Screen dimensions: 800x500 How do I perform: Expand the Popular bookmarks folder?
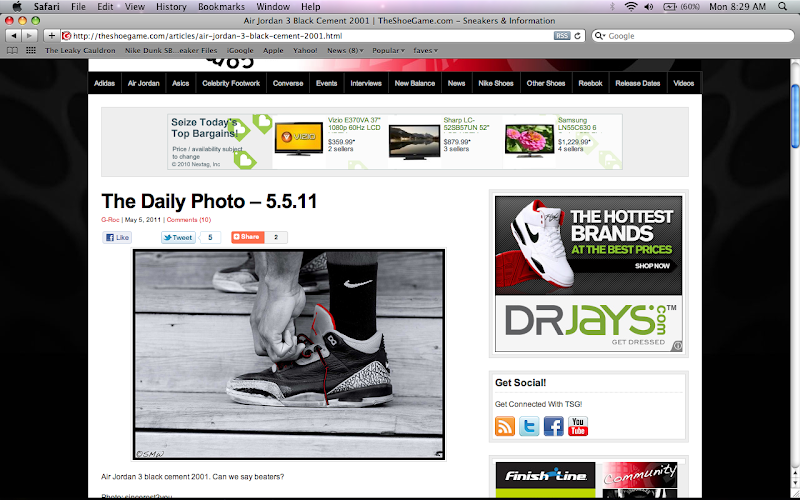coord(388,51)
